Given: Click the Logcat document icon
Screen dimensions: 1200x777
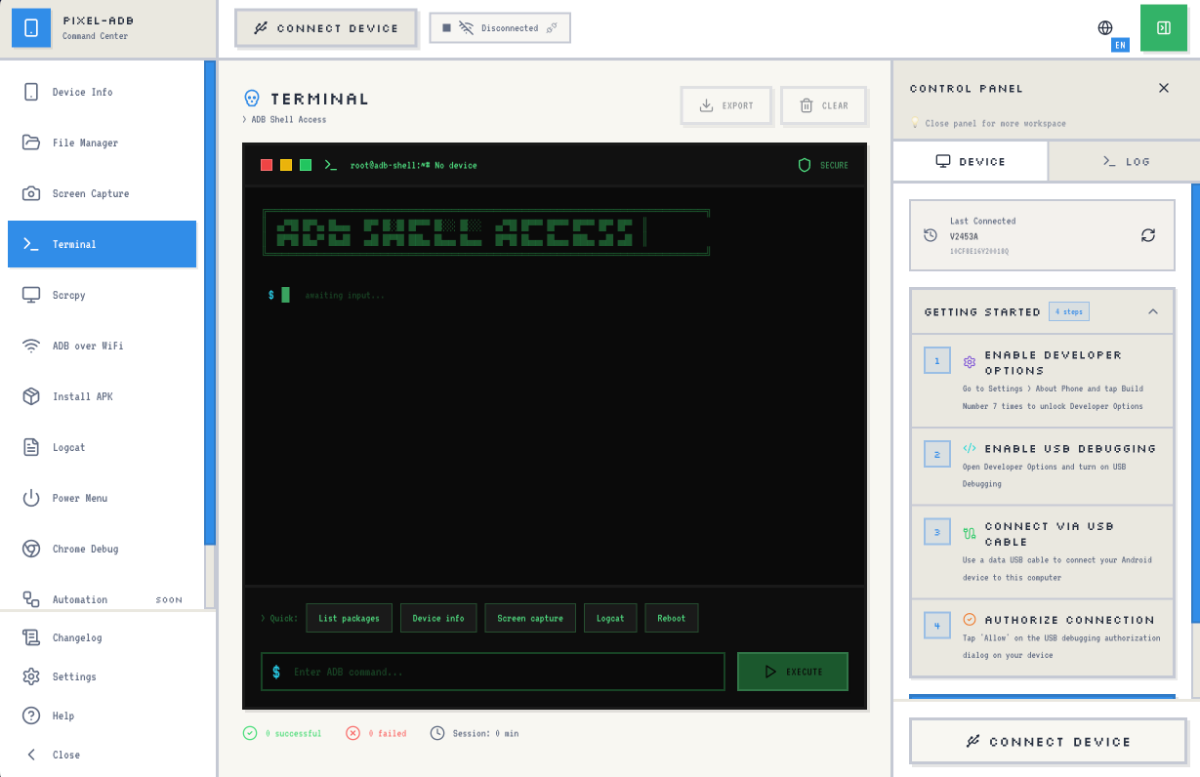Looking at the screenshot, I should [31, 447].
